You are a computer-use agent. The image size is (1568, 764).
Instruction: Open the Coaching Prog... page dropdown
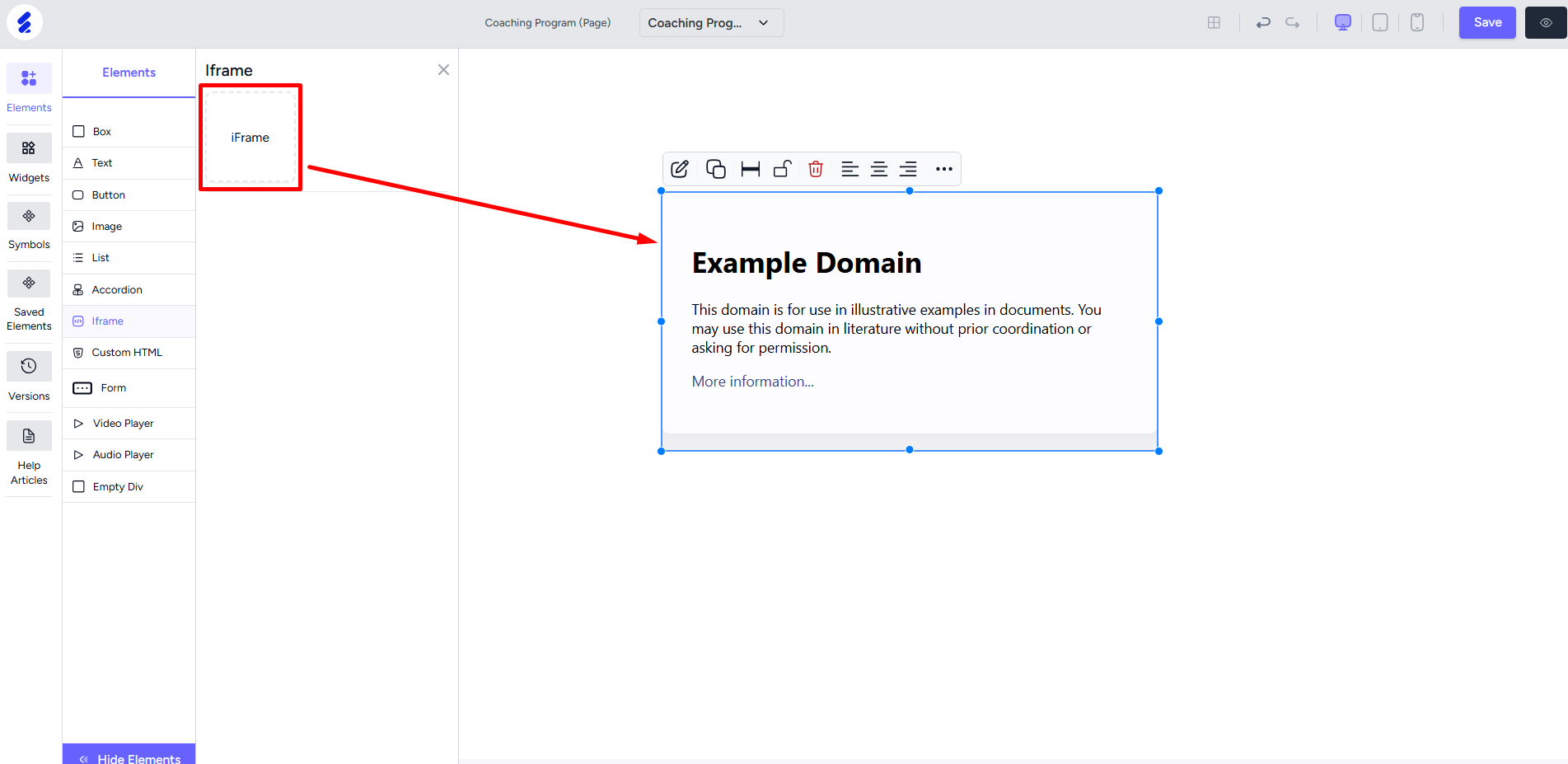point(711,23)
